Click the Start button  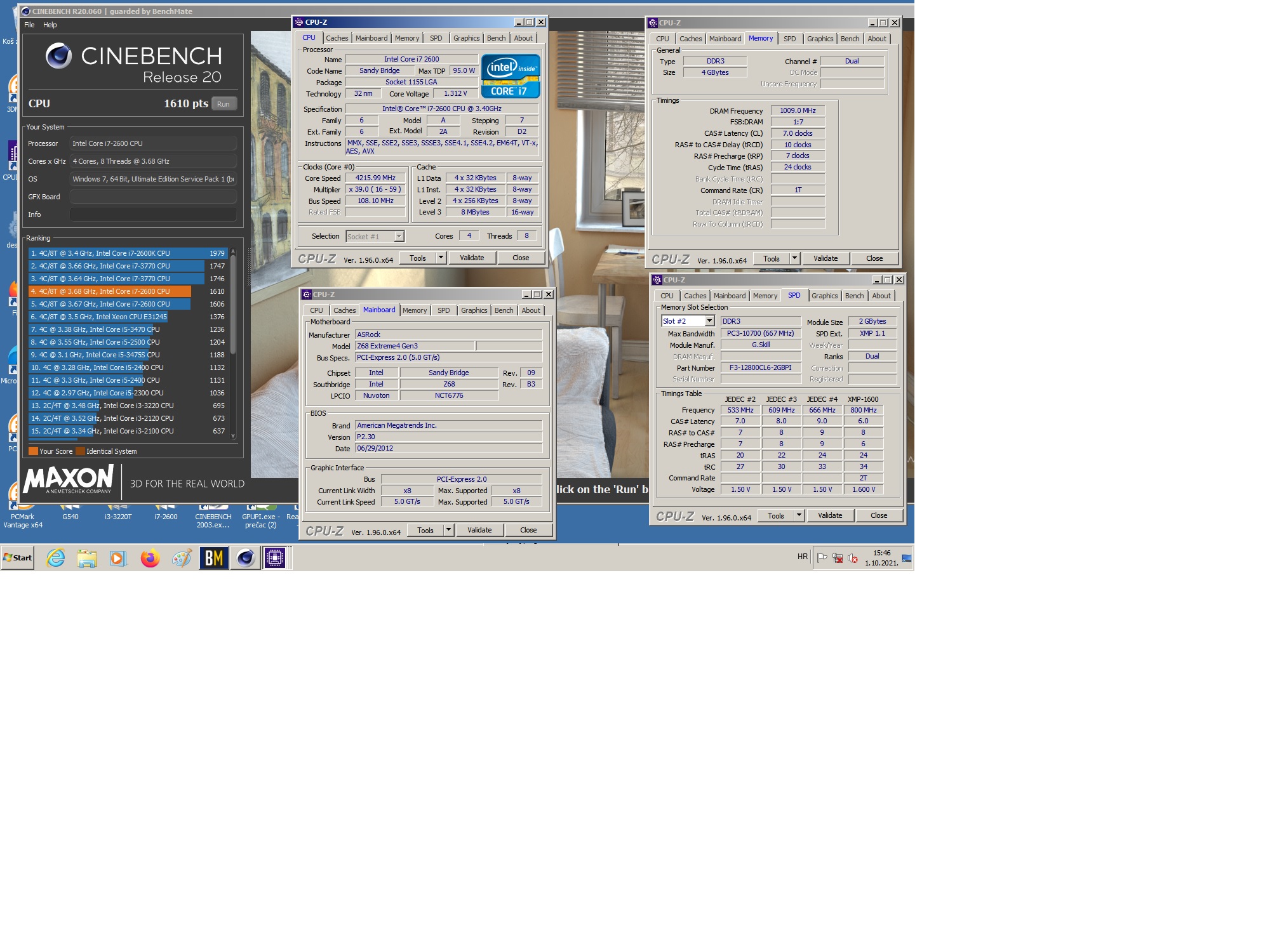18,558
